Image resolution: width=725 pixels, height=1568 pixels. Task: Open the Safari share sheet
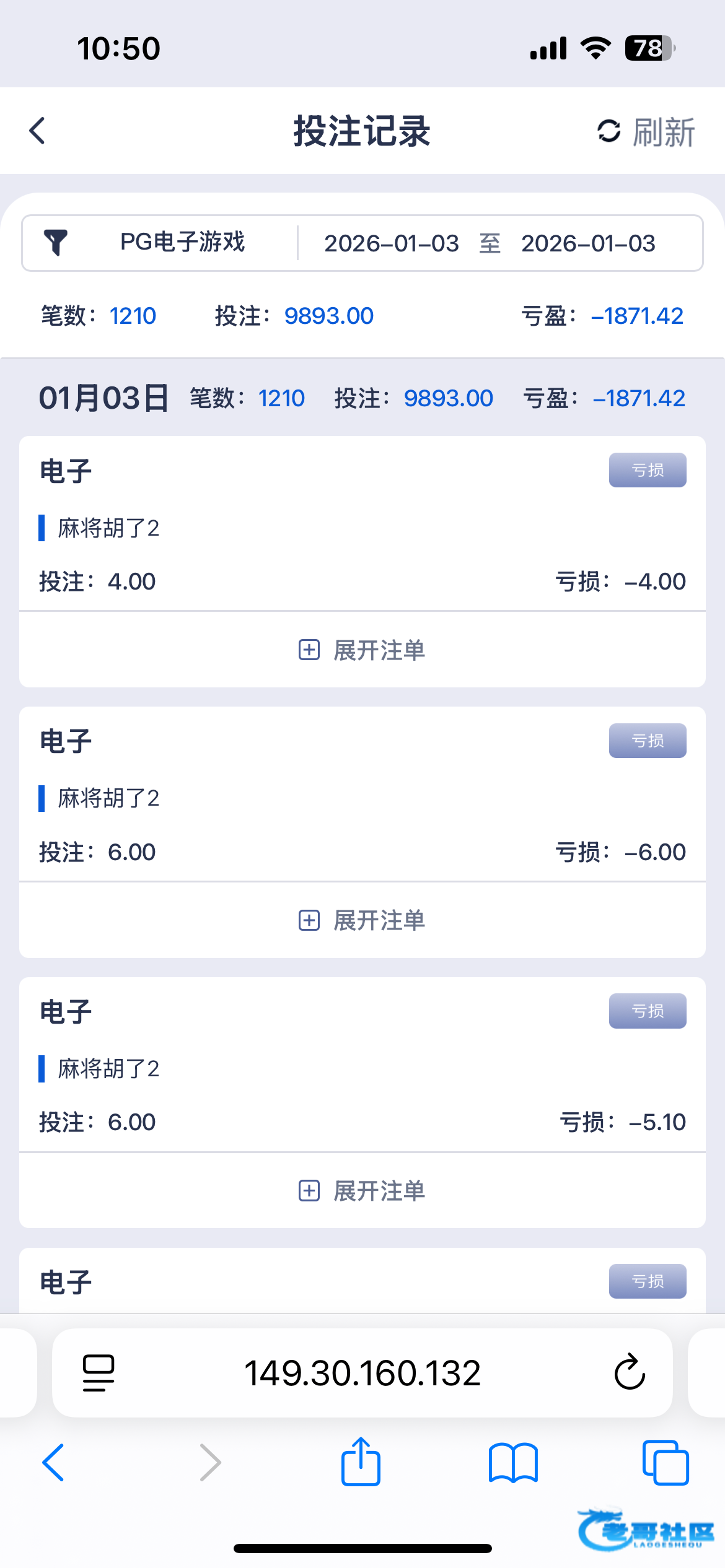pos(361,1461)
